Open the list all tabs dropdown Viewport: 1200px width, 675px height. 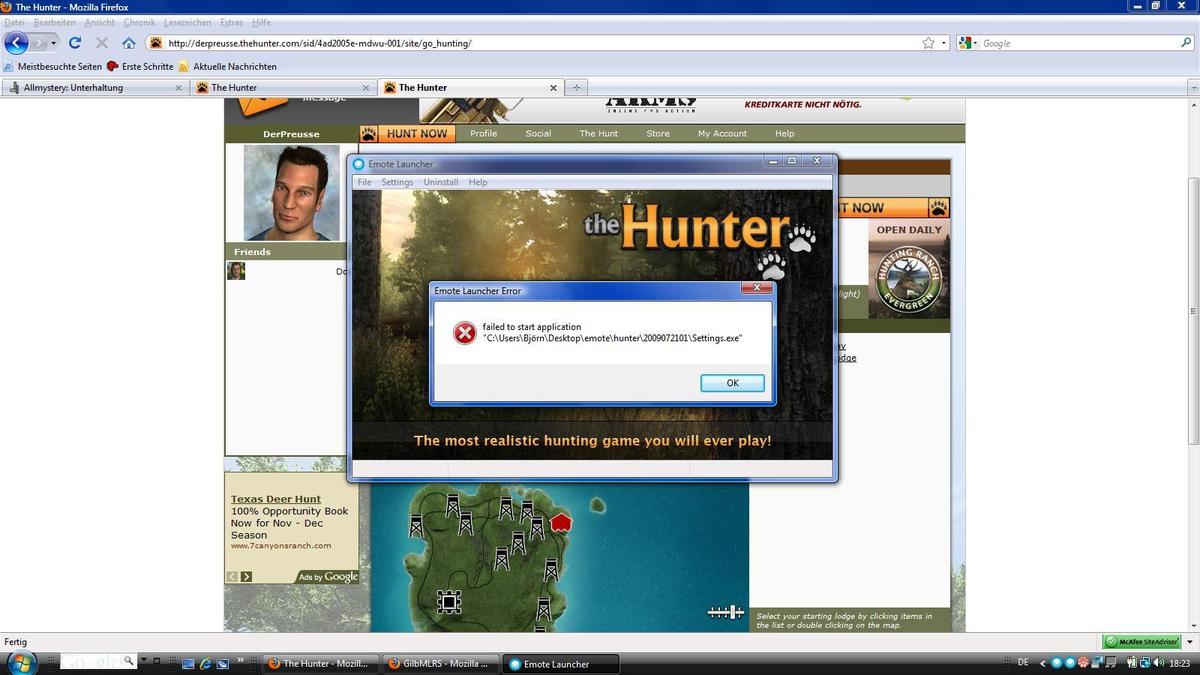pos(1192,88)
